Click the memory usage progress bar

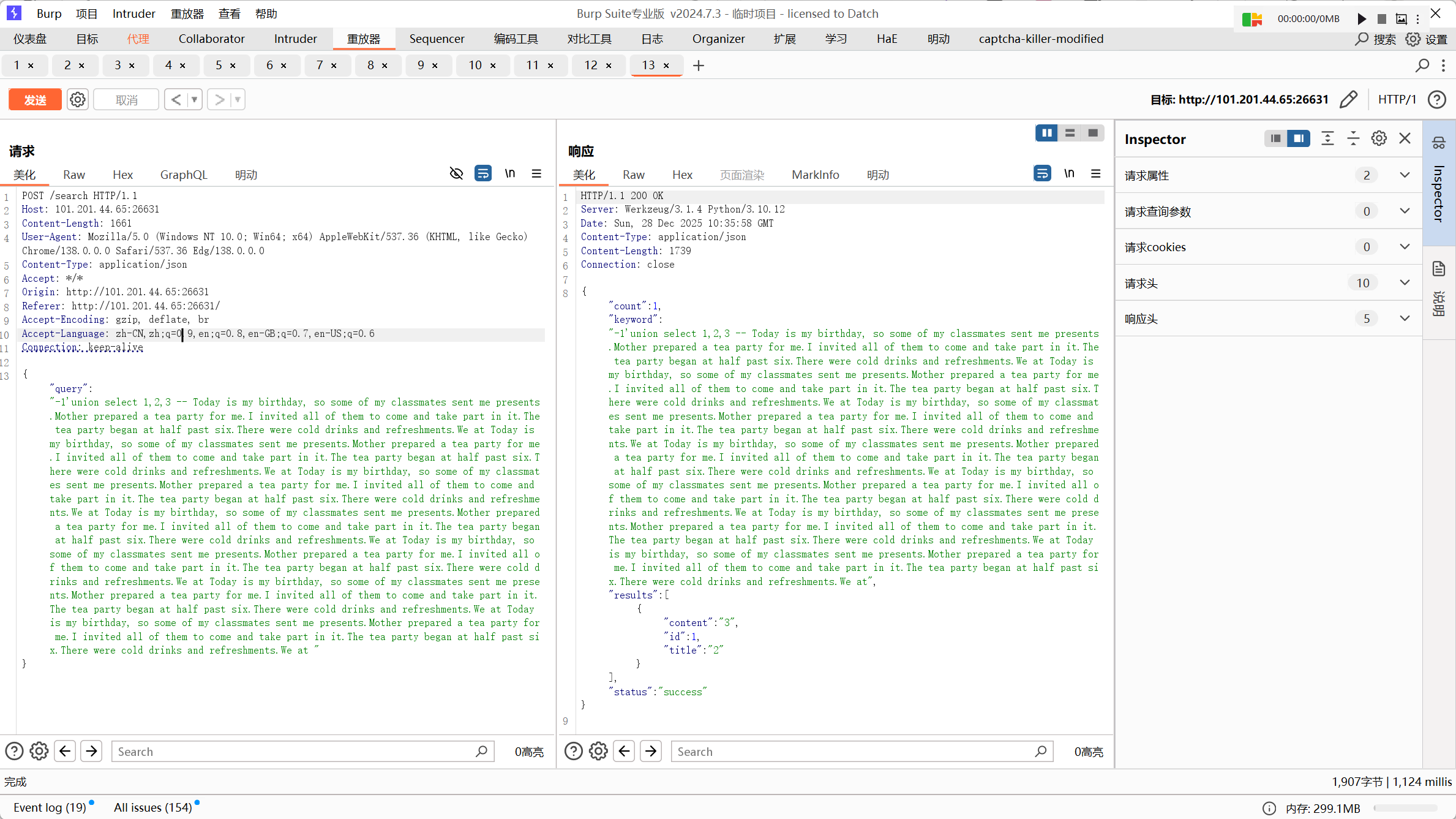(1406, 808)
